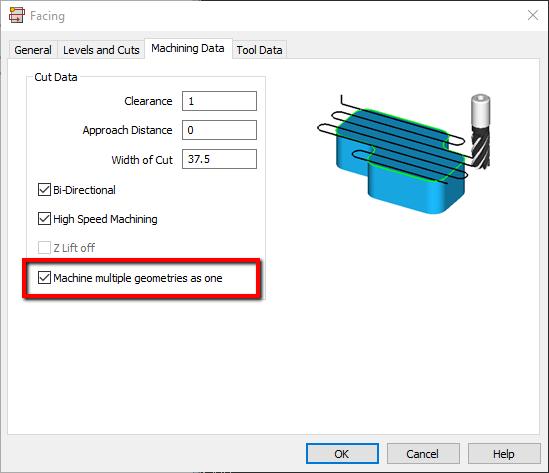The width and height of the screenshot is (549, 473).
Task: Click the Width of Cut label
Action: [x=142, y=160]
